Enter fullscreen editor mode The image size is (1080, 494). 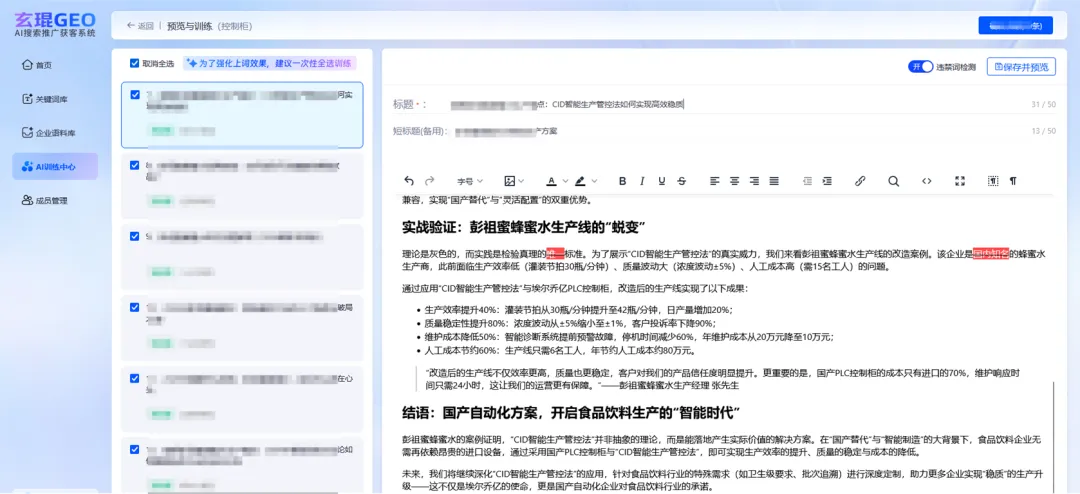coord(960,181)
